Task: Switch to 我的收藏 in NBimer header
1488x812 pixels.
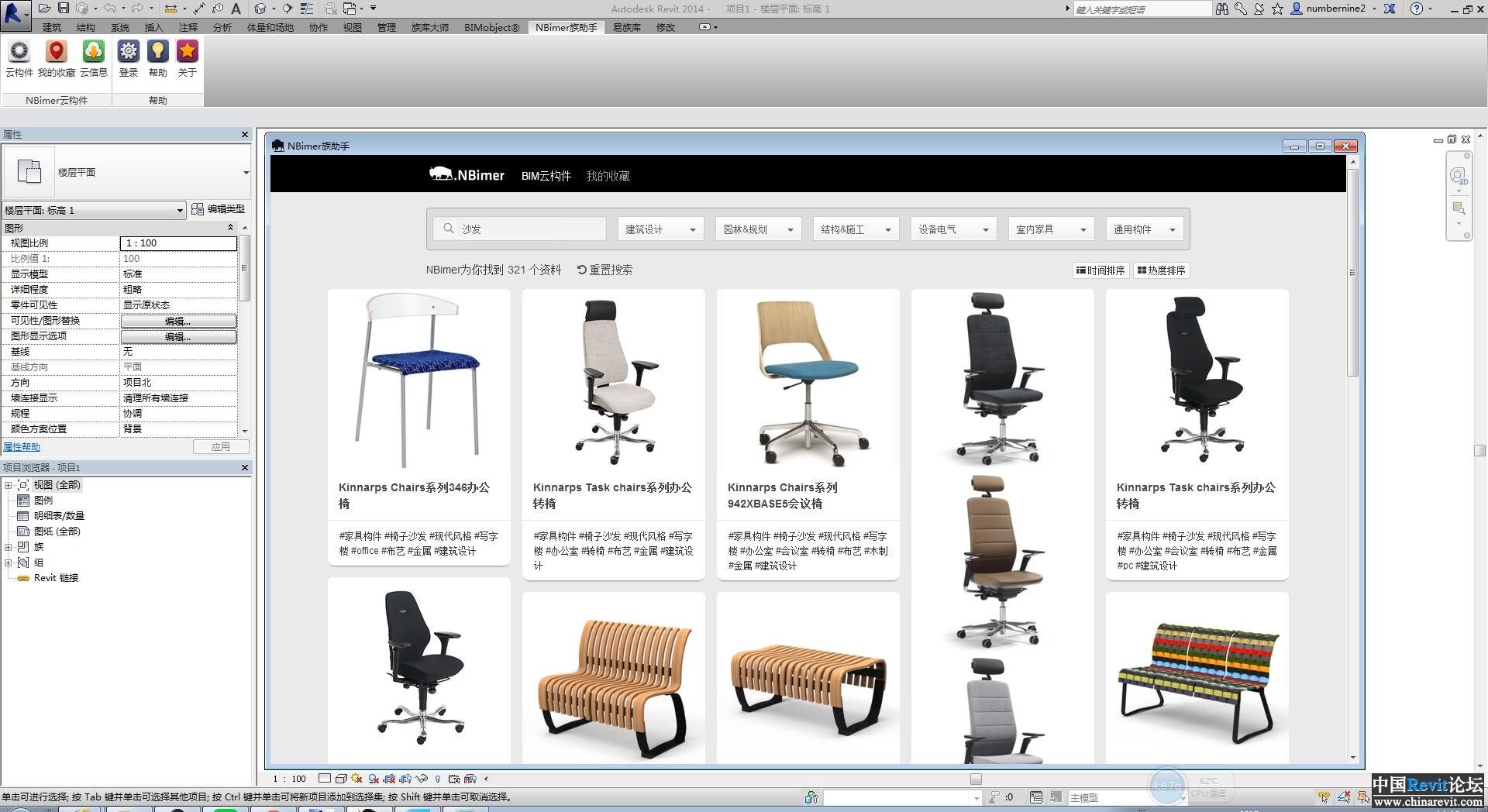Action: point(608,176)
